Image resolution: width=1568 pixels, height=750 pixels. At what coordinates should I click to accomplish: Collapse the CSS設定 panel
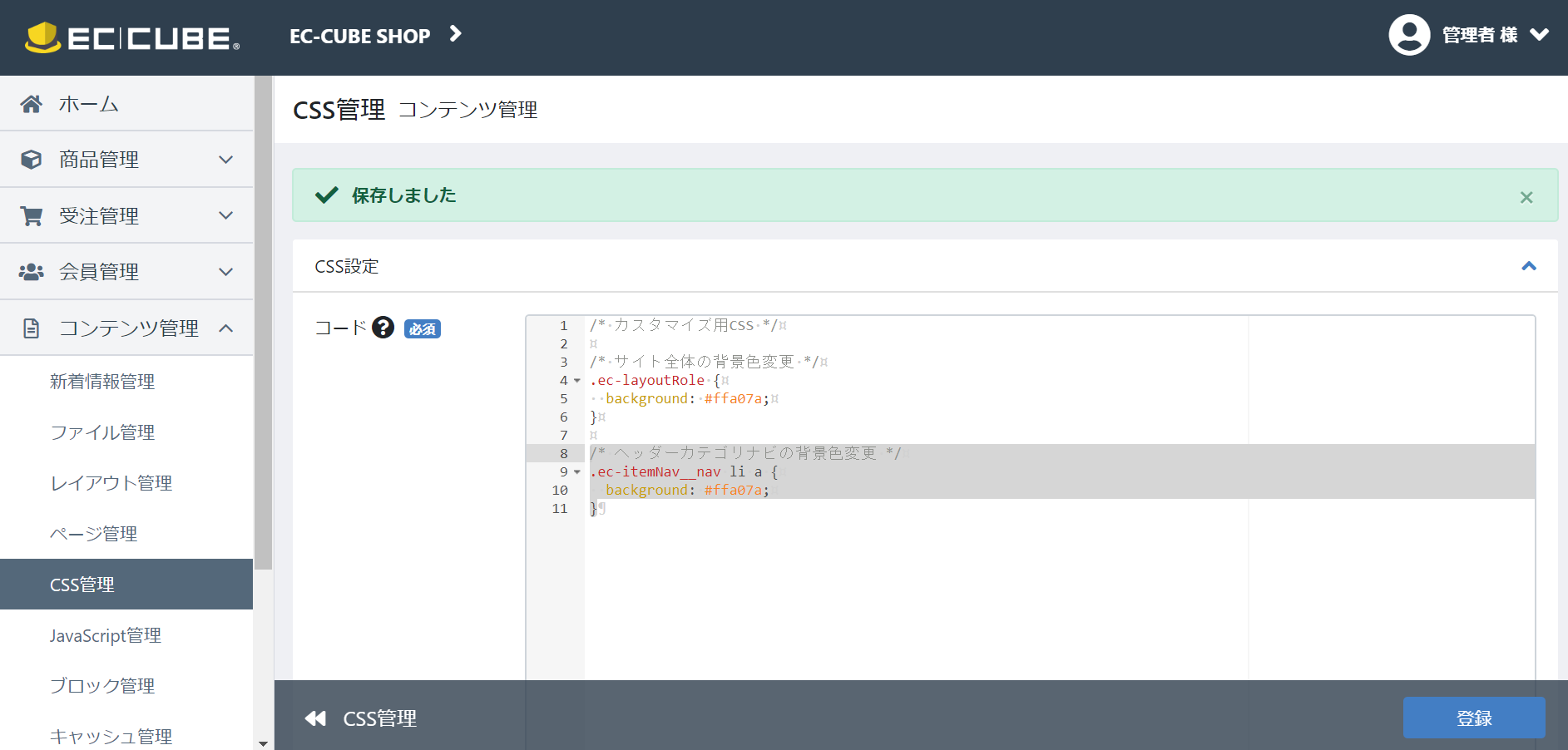(x=1528, y=266)
